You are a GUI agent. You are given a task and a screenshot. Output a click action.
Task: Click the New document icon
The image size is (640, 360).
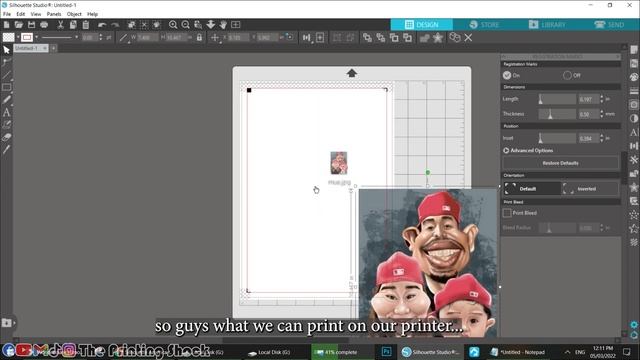(7, 25)
